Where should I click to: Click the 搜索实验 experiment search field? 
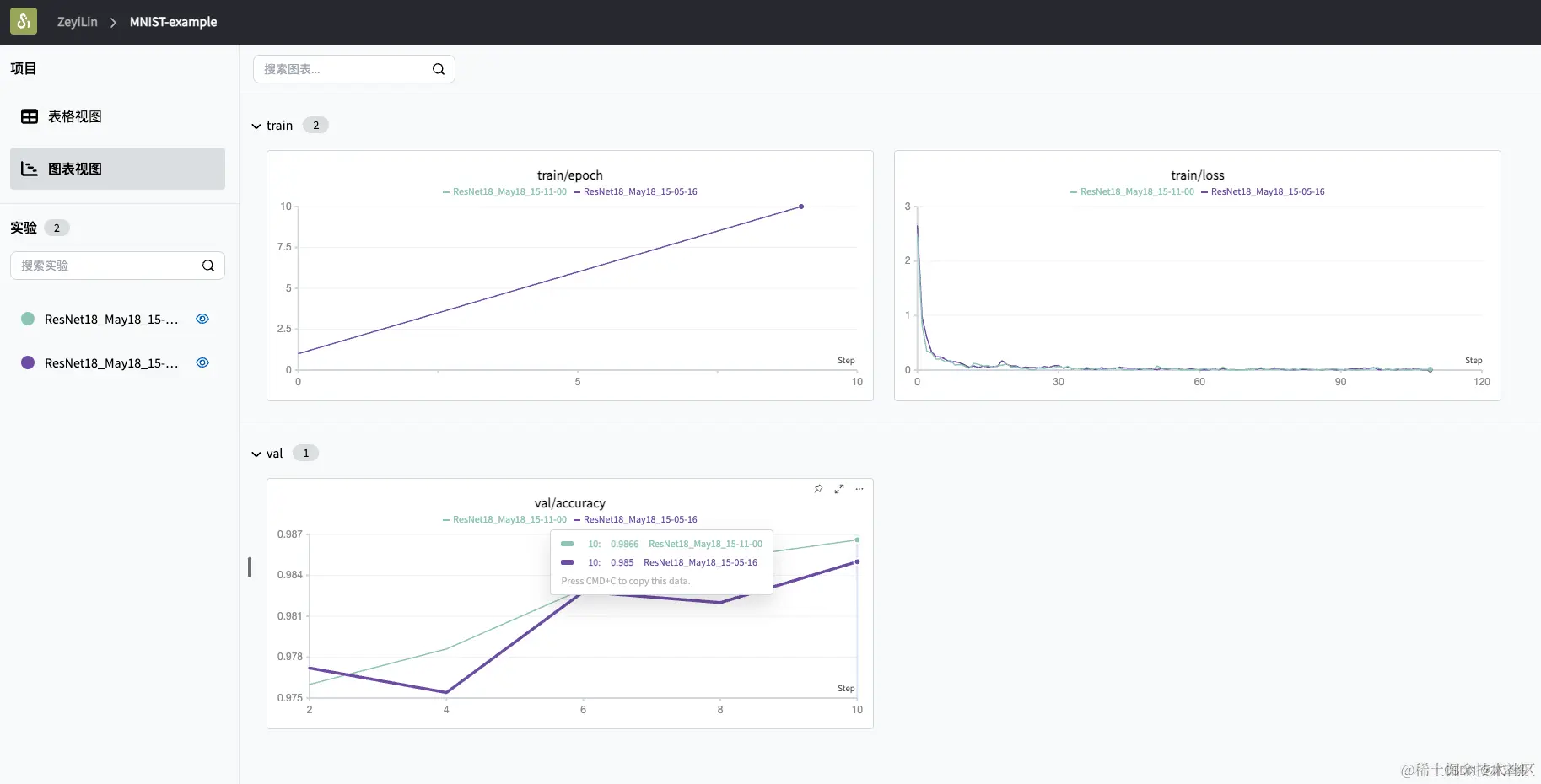(x=117, y=266)
